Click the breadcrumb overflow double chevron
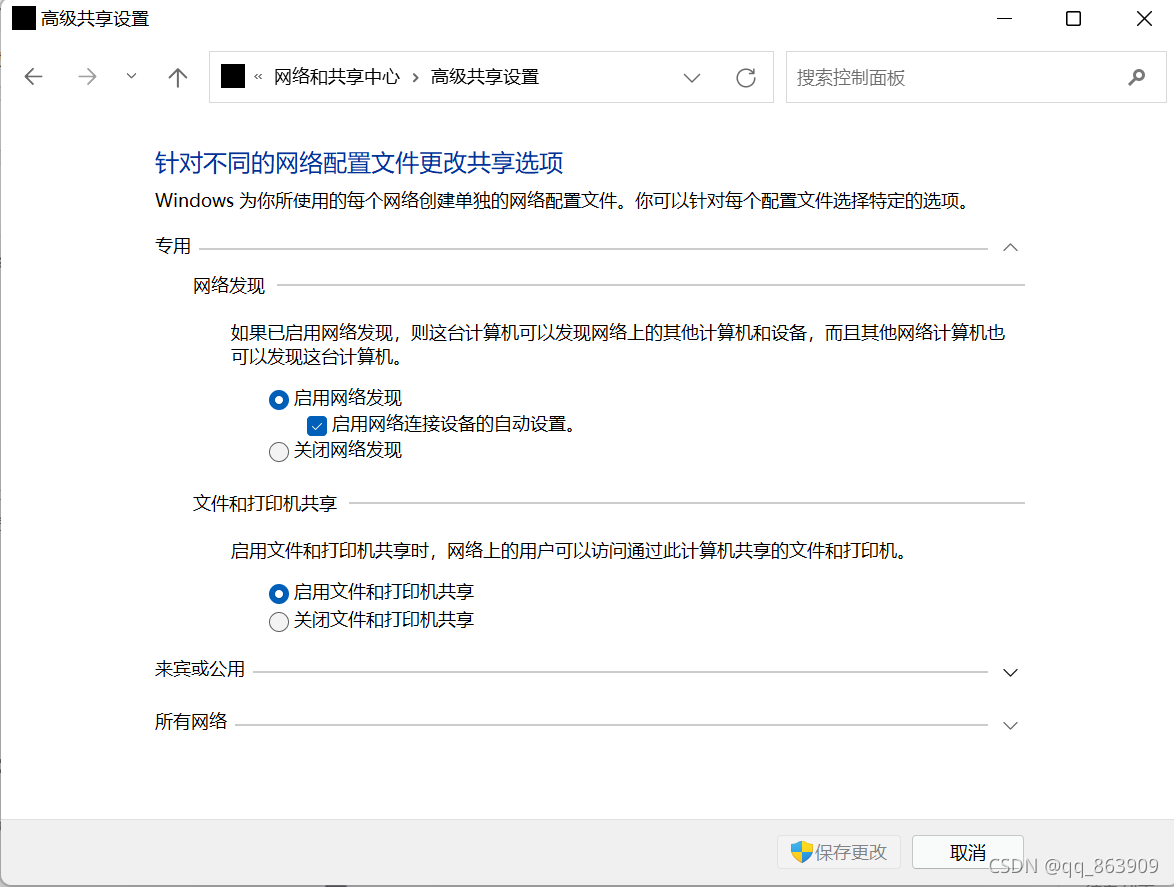Image resolution: width=1174 pixels, height=887 pixels. pos(258,76)
